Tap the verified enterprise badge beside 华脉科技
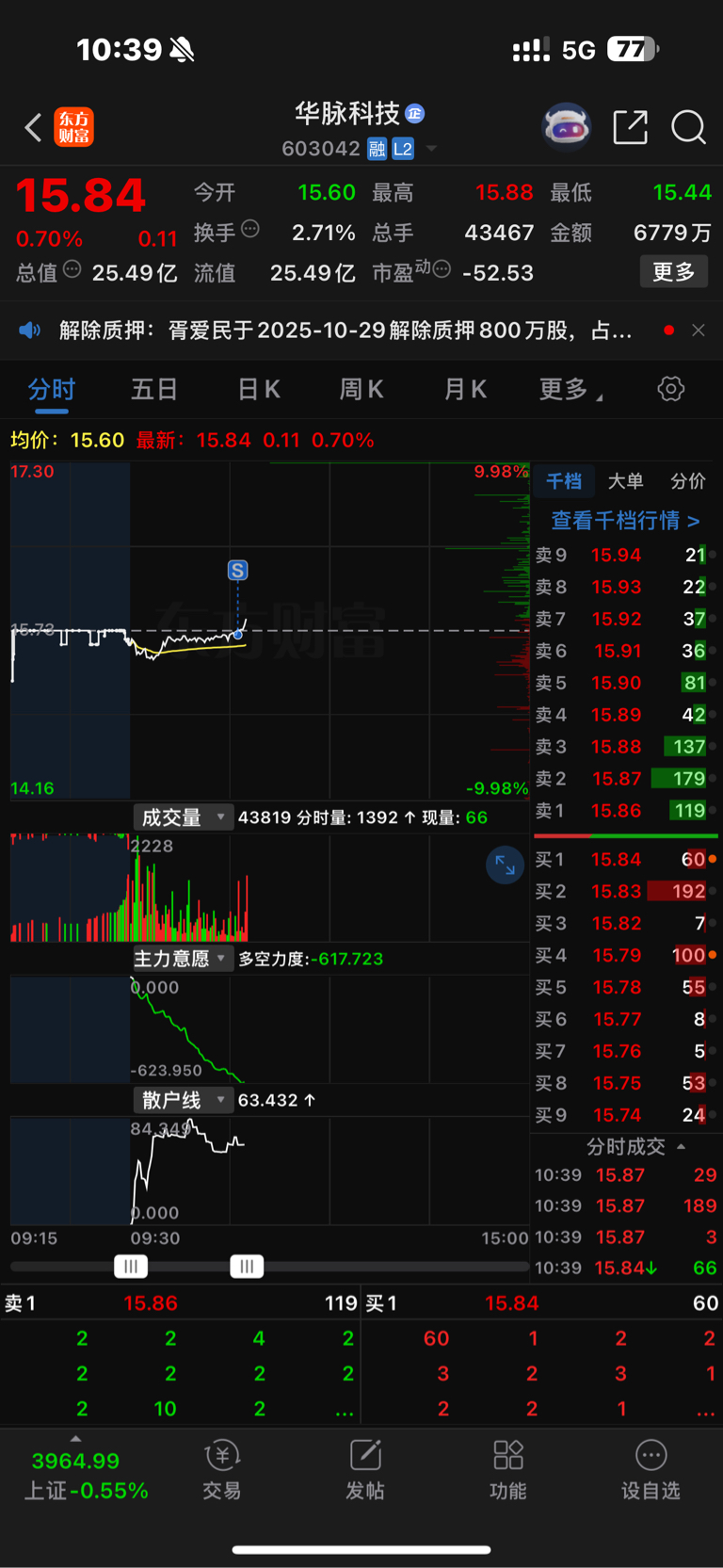This screenshot has width=723, height=1568. point(414,114)
